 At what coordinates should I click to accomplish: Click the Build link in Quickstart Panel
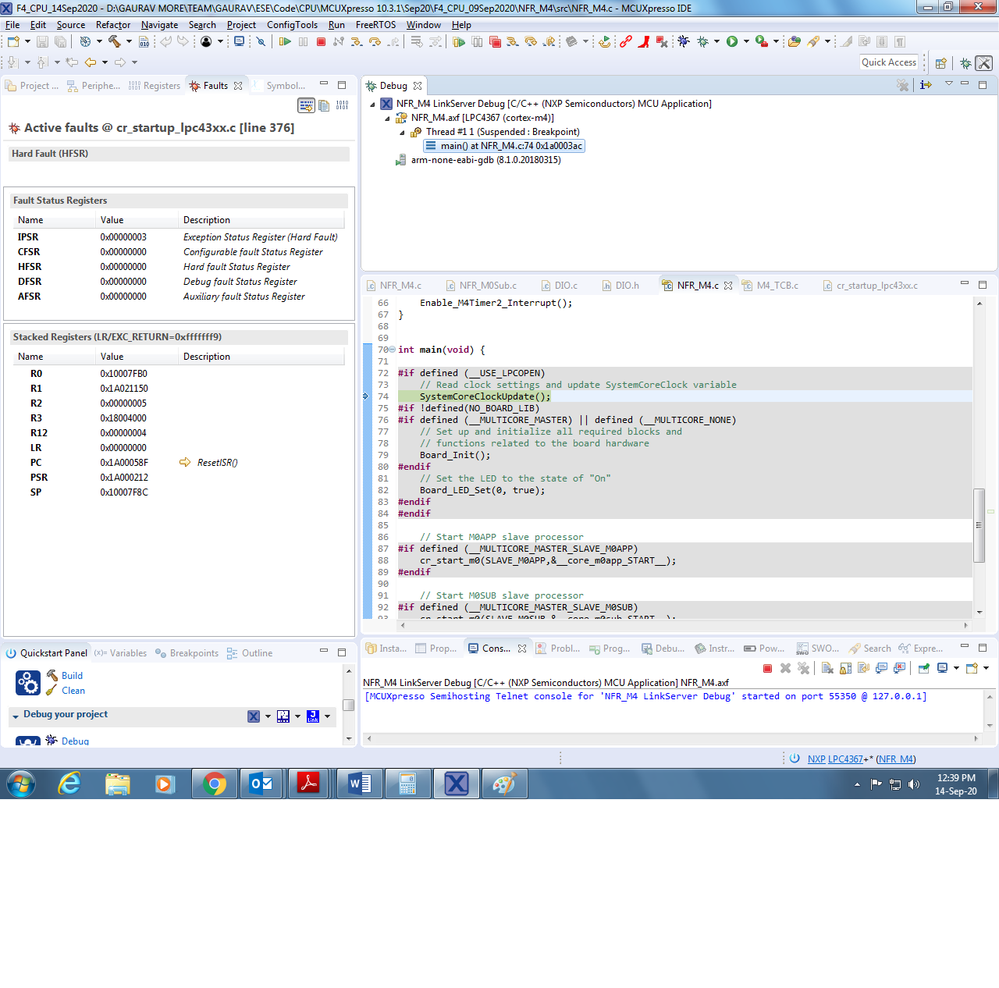[x=72, y=675]
